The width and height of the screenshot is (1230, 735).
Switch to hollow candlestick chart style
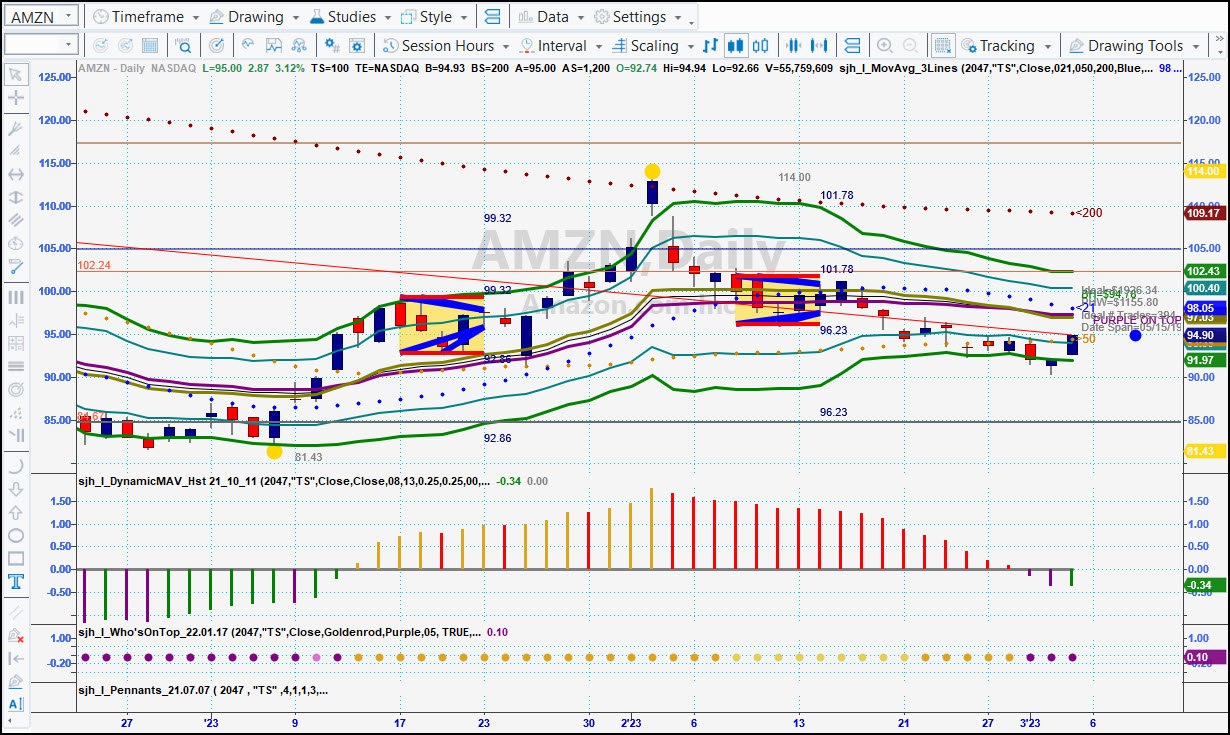pos(762,46)
